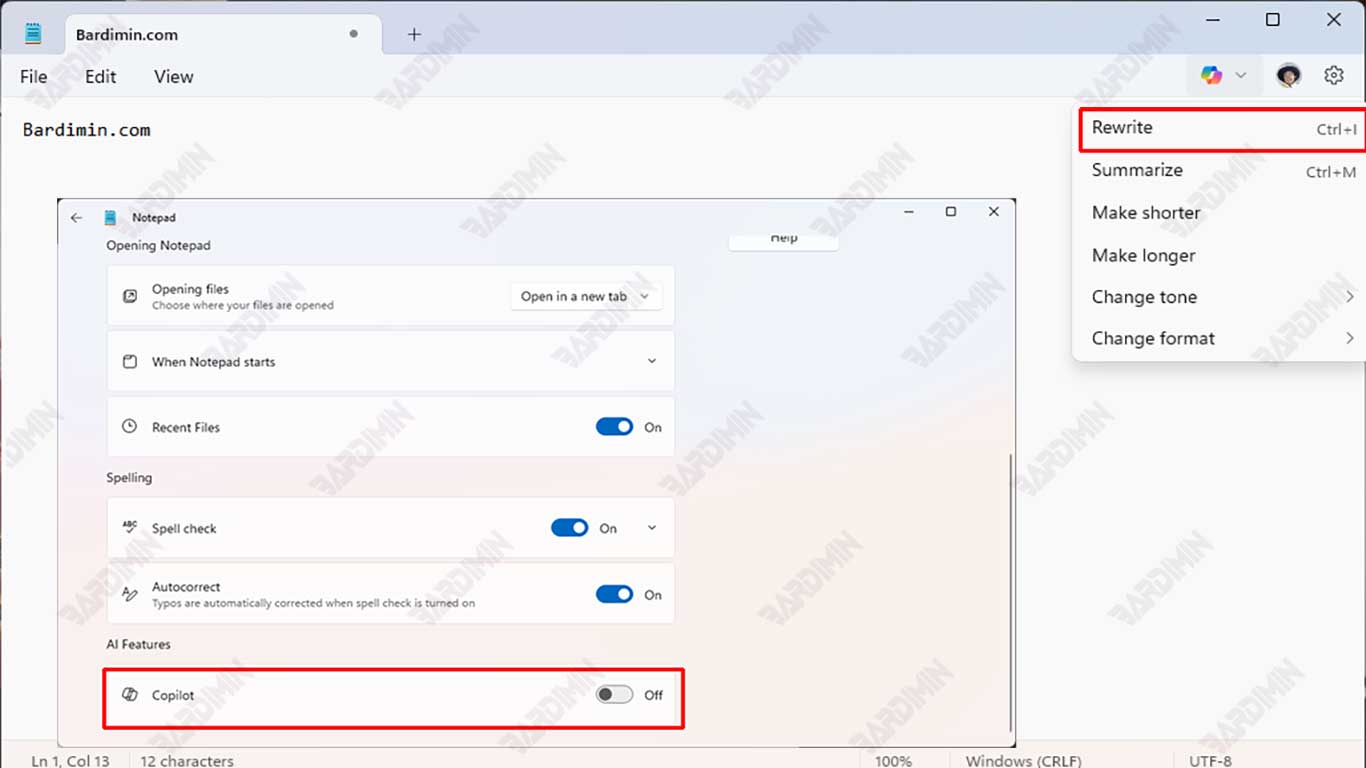Open Notepad settings gear icon
This screenshot has width=1366, height=768.
pos(1334,75)
